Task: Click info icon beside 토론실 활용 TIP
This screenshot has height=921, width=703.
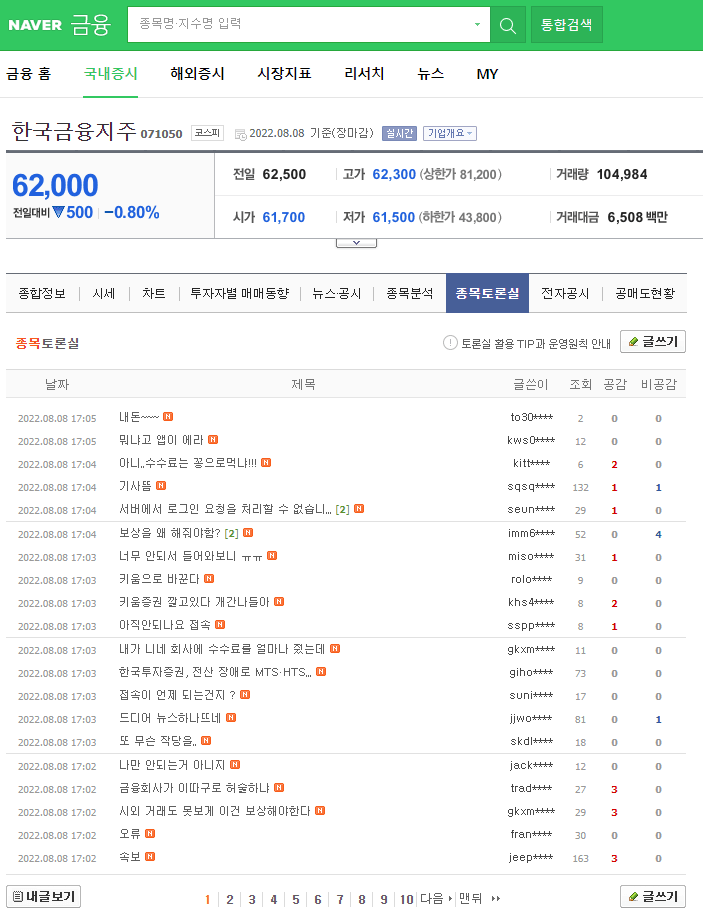Action: tap(450, 342)
